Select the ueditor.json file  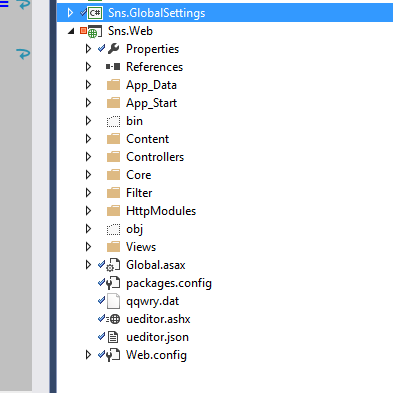(x=157, y=337)
